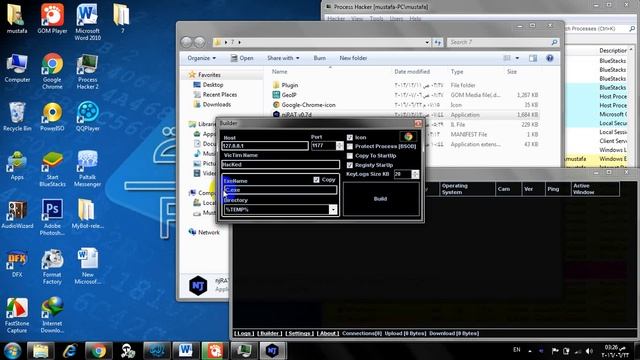This screenshot has width=640, height=360.
Task: Expand the Explorer address bar history arrow
Action: point(427,42)
